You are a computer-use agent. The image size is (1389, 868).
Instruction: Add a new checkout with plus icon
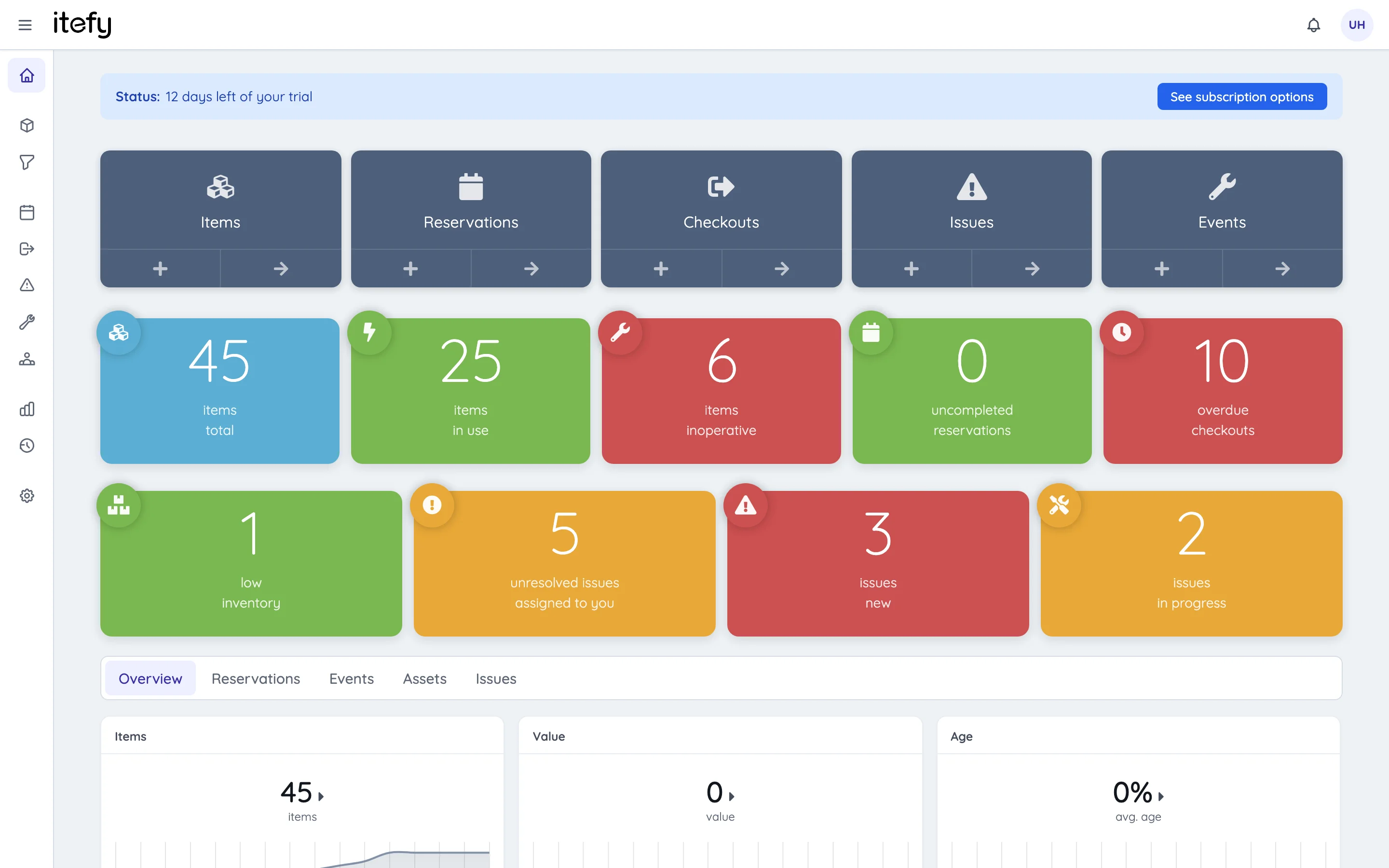pyautogui.click(x=661, y=268)
